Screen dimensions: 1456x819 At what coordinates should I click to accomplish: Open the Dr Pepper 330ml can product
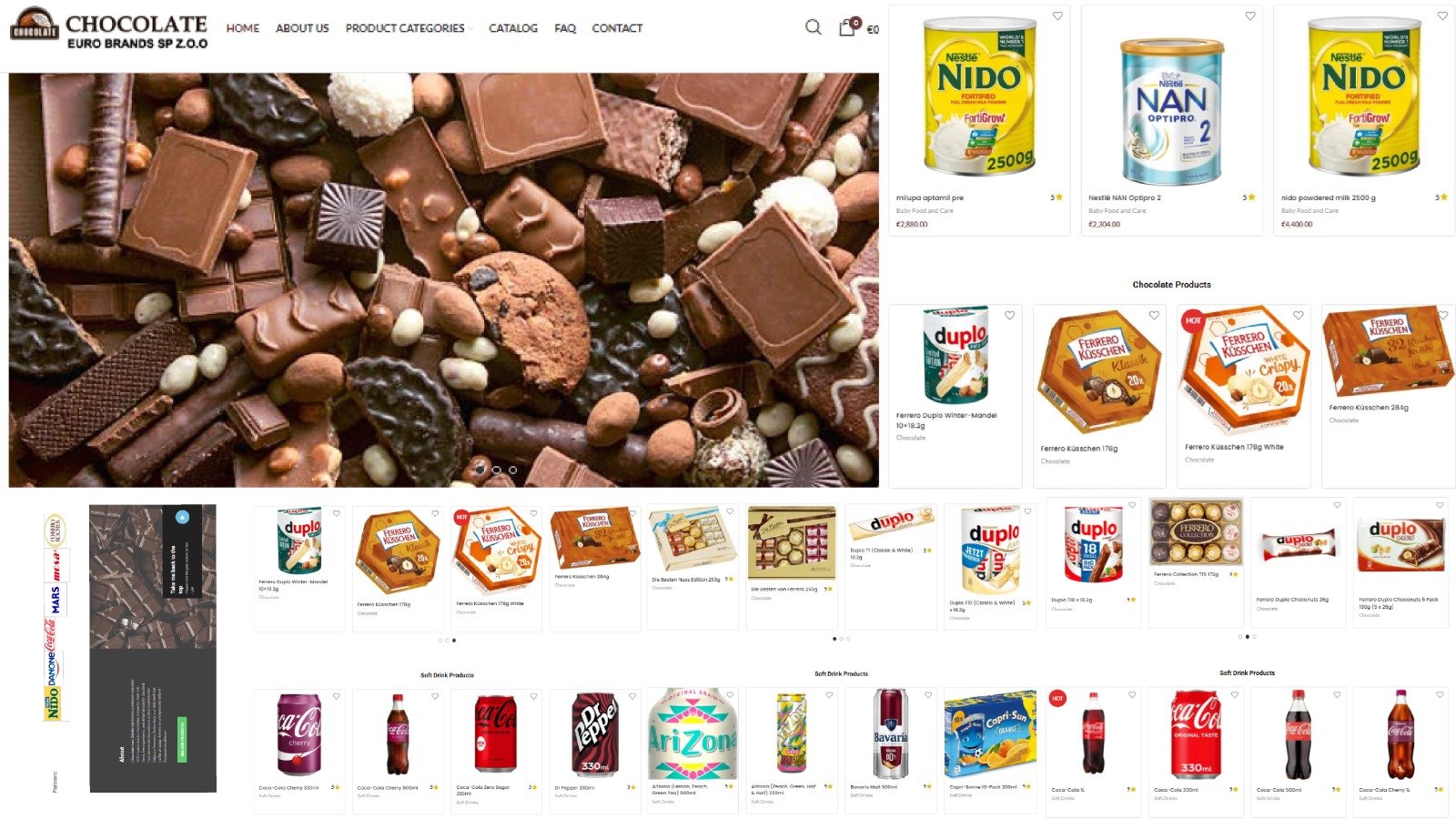point(594,733)
